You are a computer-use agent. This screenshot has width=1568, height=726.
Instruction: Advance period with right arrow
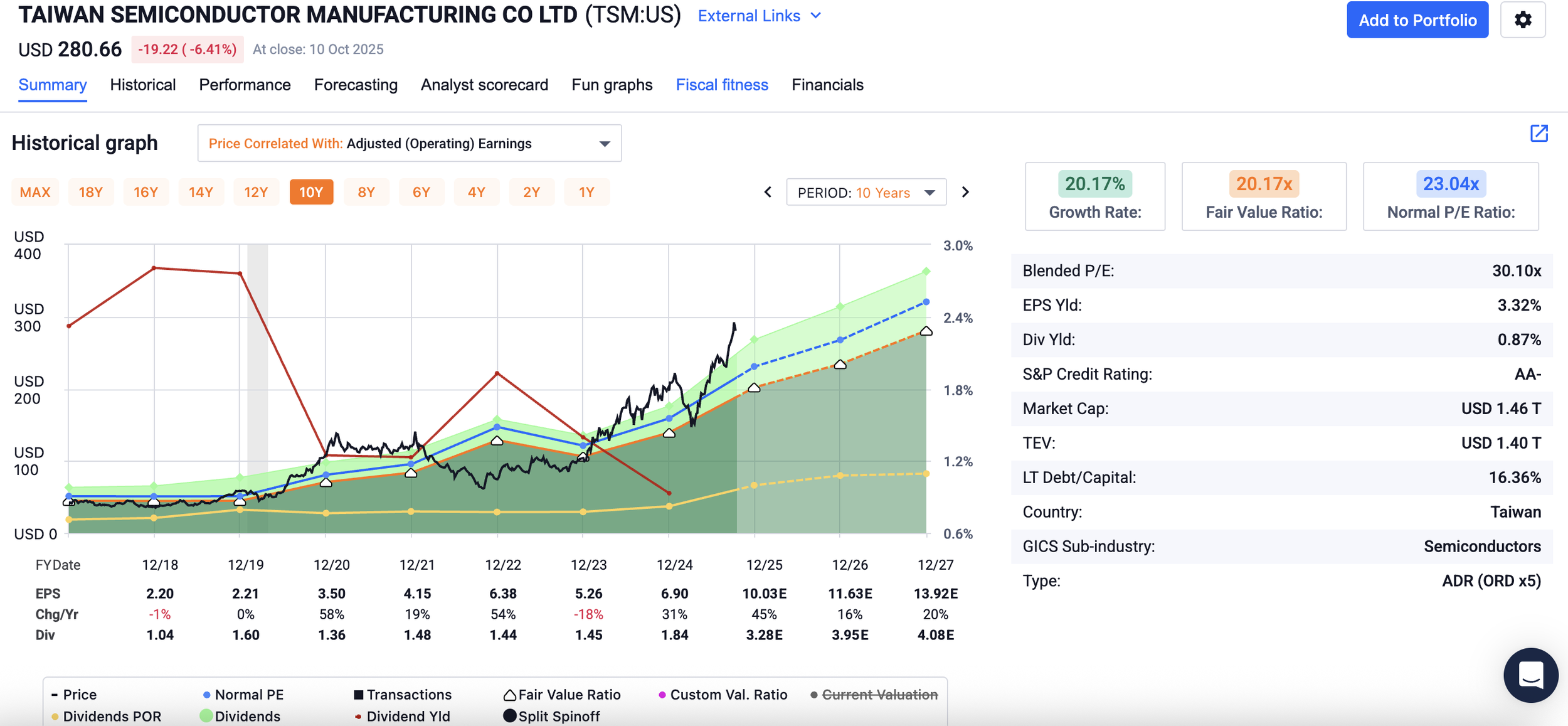tap(965, 192)
